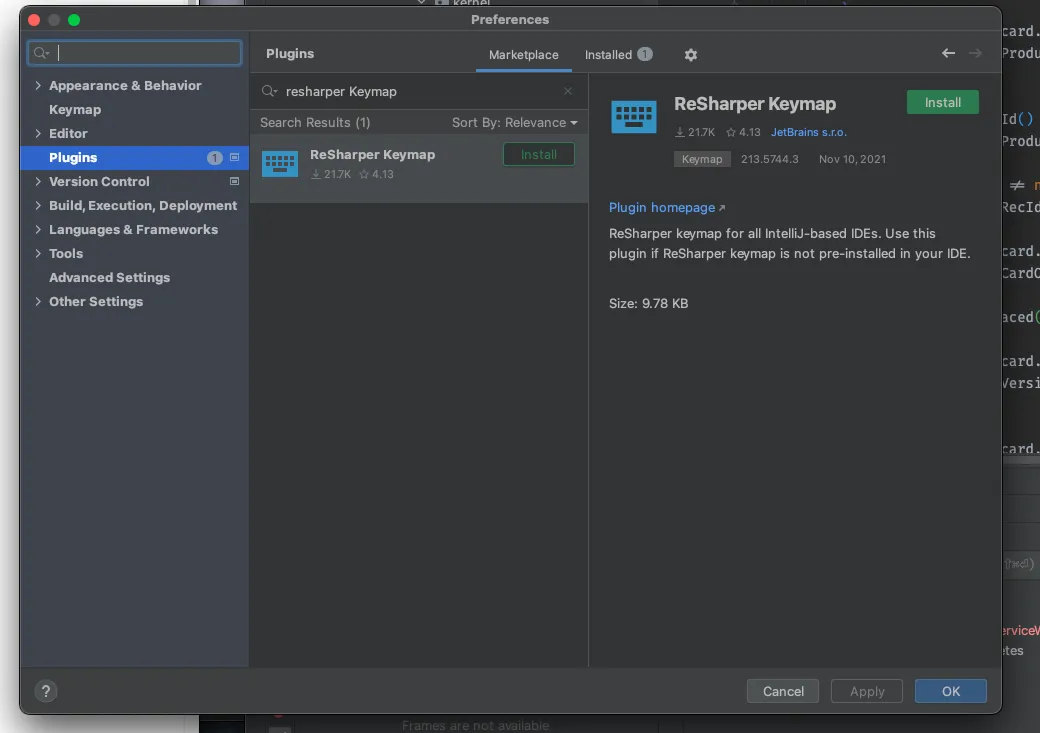Image resolution: width=1040 pixels, height=733 pixels.
Task: Click the Plugins update count badge
Action: coord(214,158)
